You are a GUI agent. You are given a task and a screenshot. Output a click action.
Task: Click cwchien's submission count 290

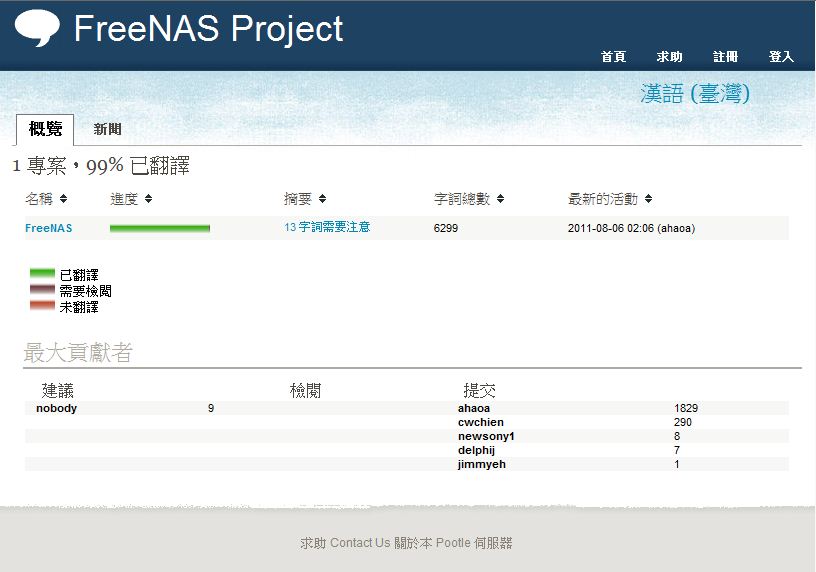coord(683,422)
